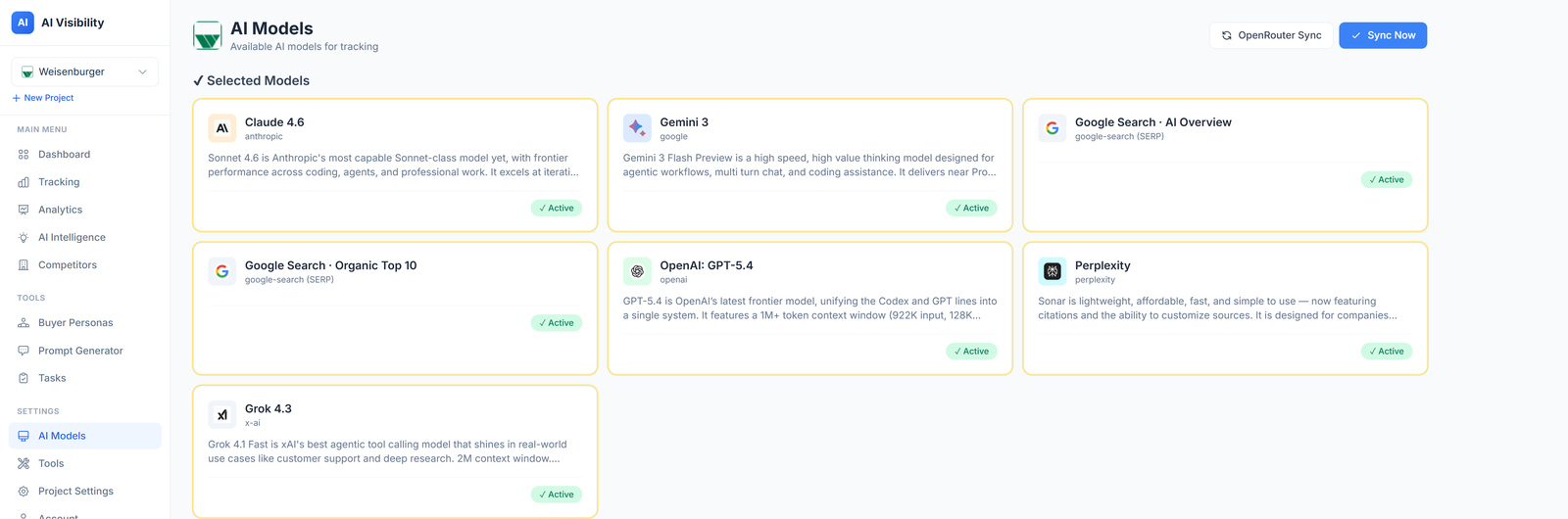Click the Grok 4.1 Fast description text

coord(387,451)
